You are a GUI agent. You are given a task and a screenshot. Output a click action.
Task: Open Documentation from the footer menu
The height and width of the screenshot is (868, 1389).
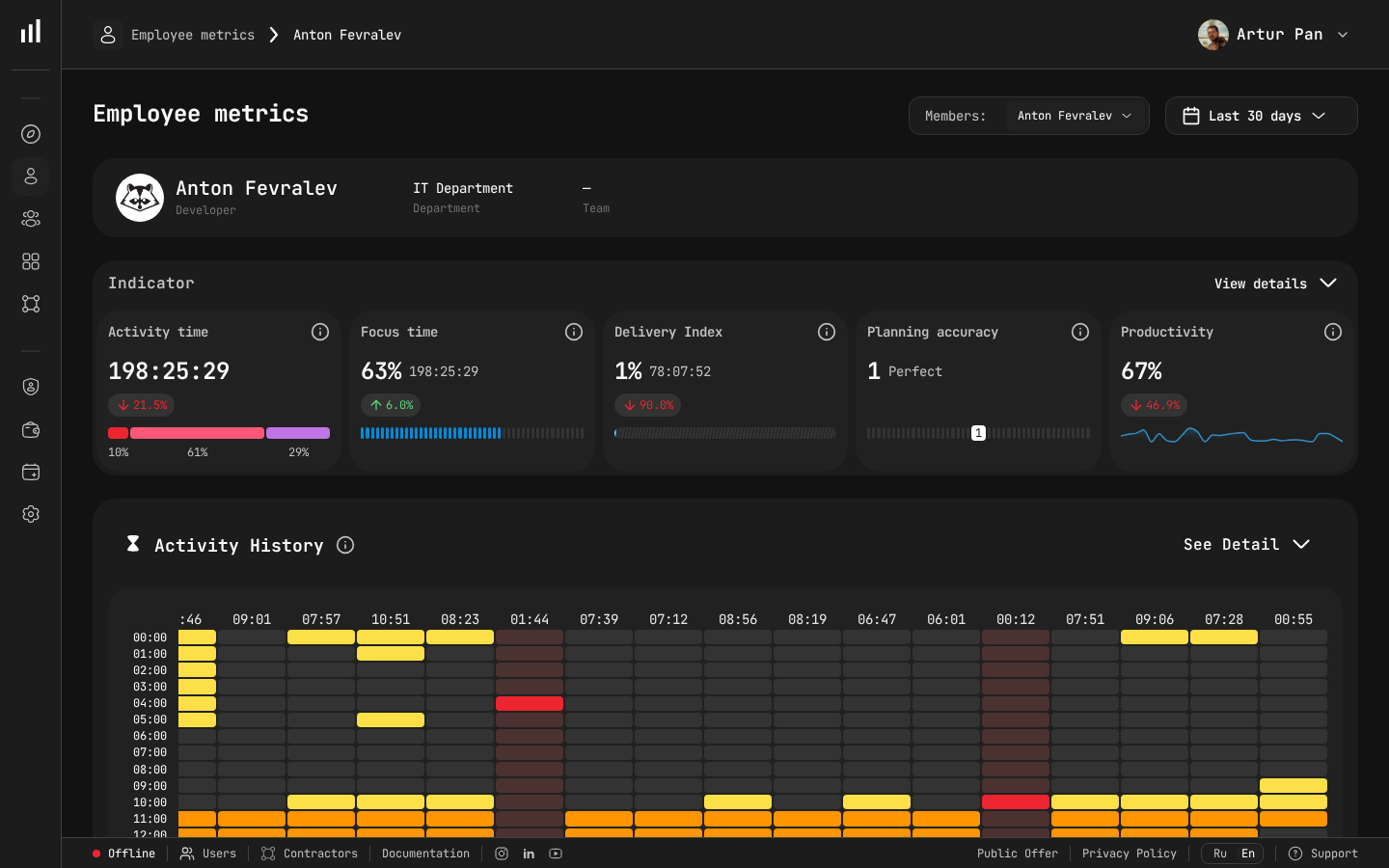tap(425, 854)
